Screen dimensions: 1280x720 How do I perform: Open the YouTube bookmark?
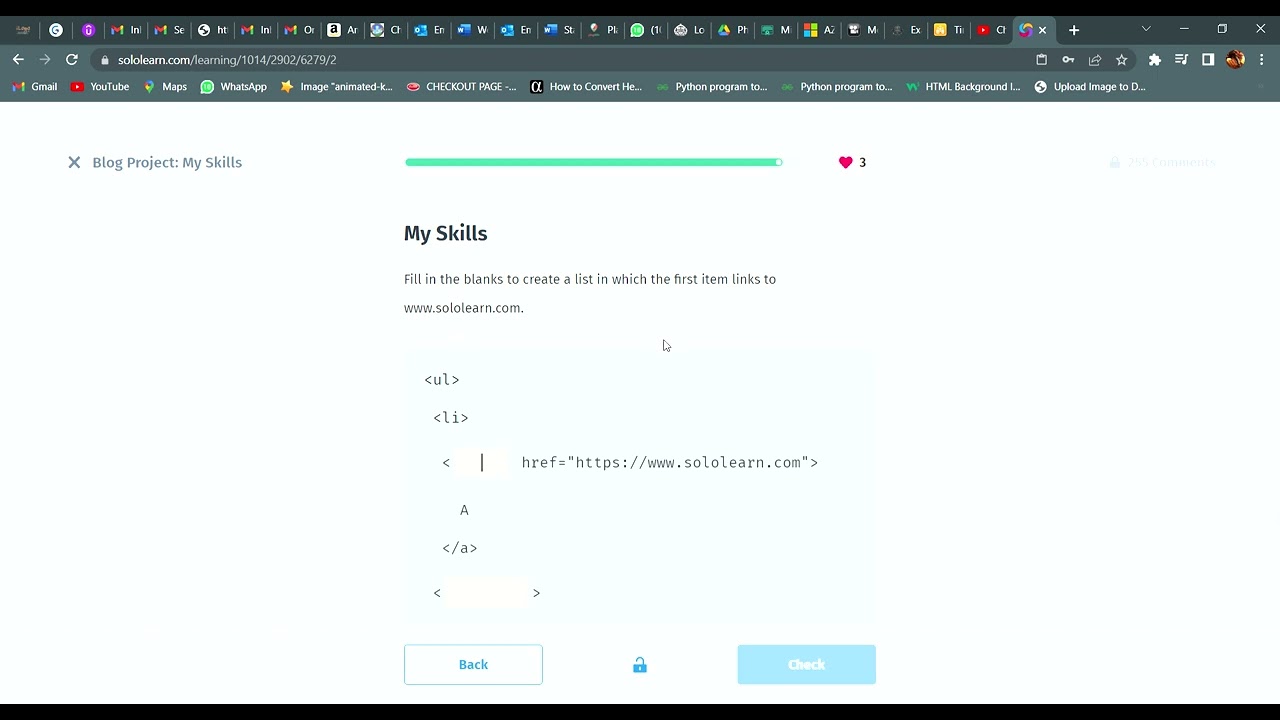[100, 87]
